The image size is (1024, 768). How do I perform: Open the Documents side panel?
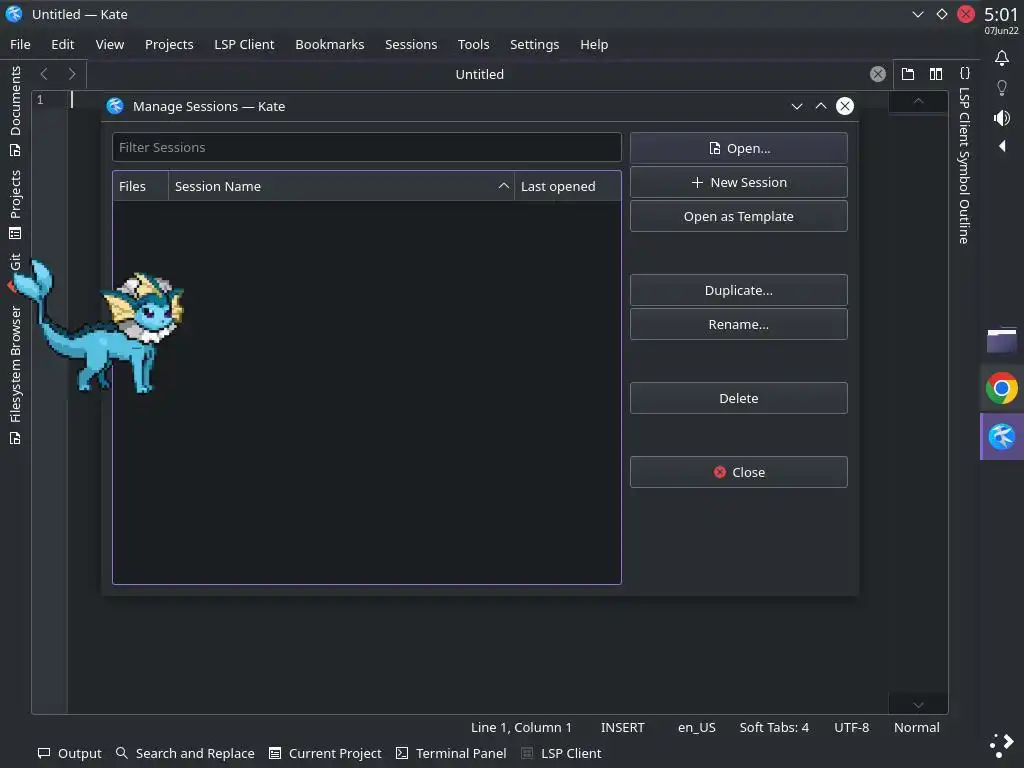(x=15, y=111)
